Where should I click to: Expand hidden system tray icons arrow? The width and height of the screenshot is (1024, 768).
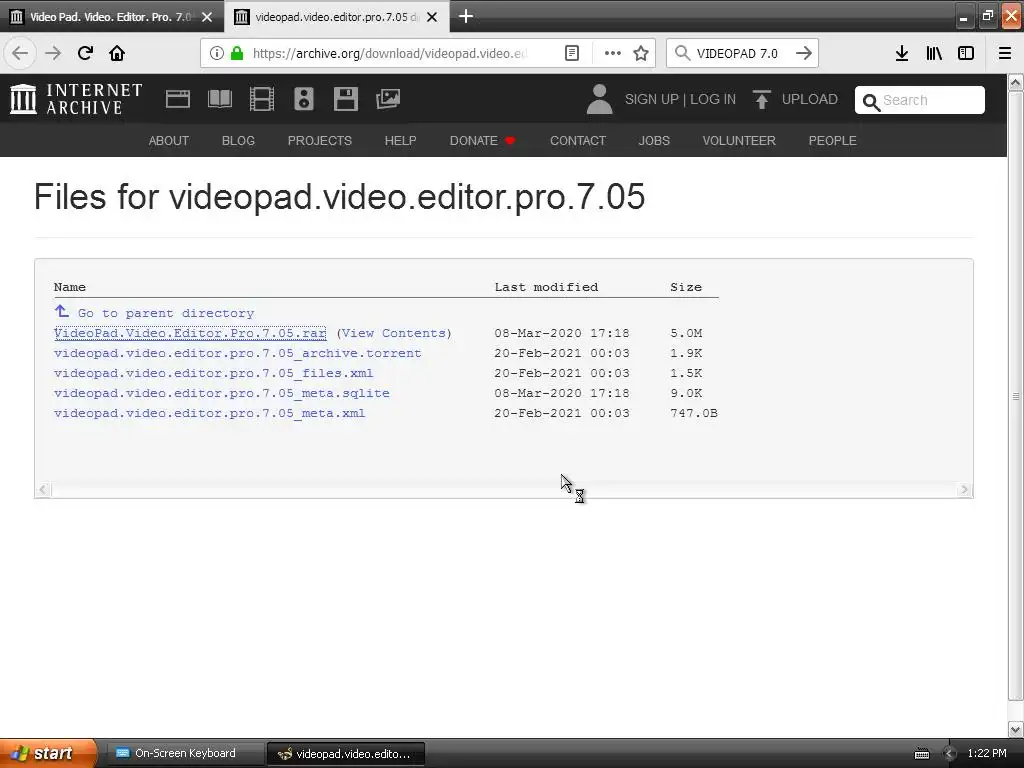(x=950, y=754)
